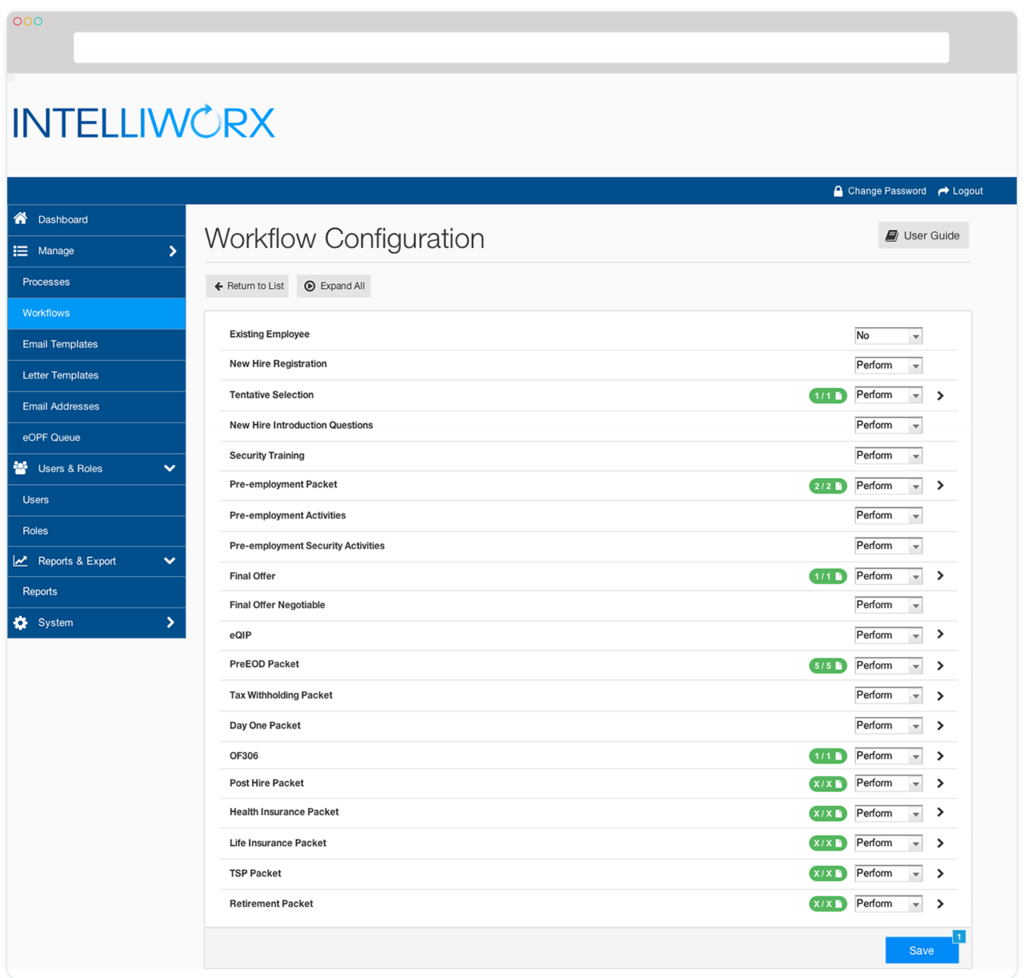The image size is (1024, 978).
Task: Expand the PreEOD Packet row chevron
Action: tap(940, 666)
